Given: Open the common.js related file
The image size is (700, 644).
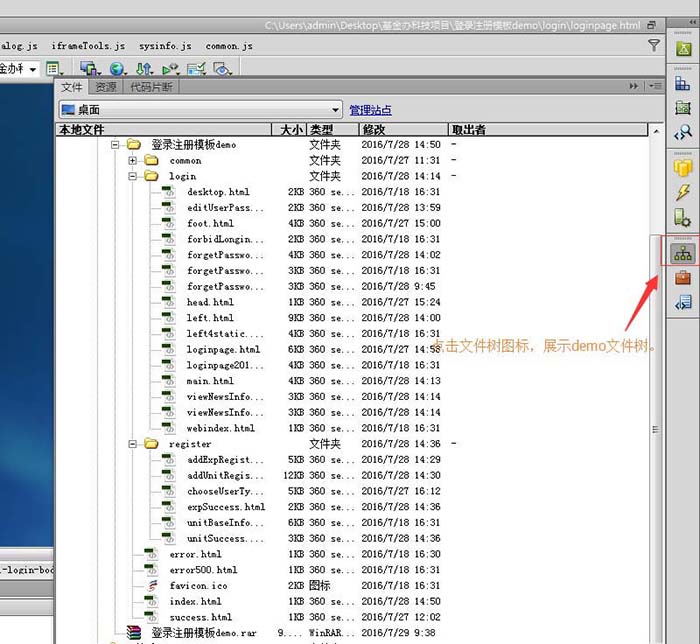Looking at the screenshot, I should [x=229, y=46].
